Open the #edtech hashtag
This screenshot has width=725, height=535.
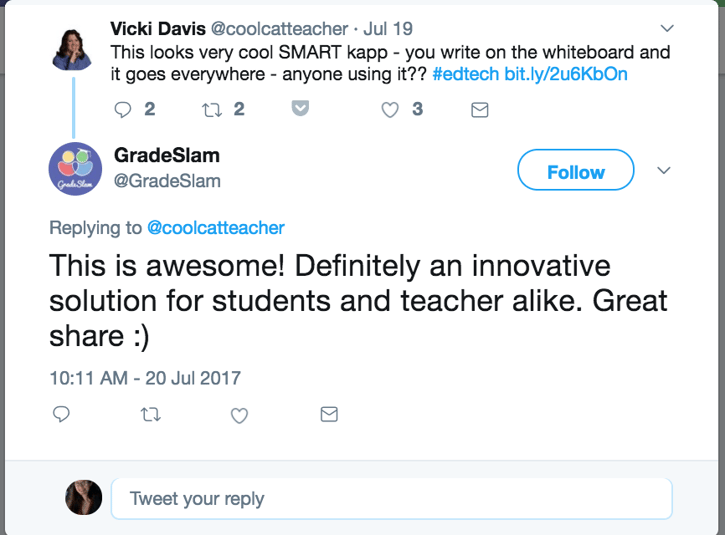465,75
